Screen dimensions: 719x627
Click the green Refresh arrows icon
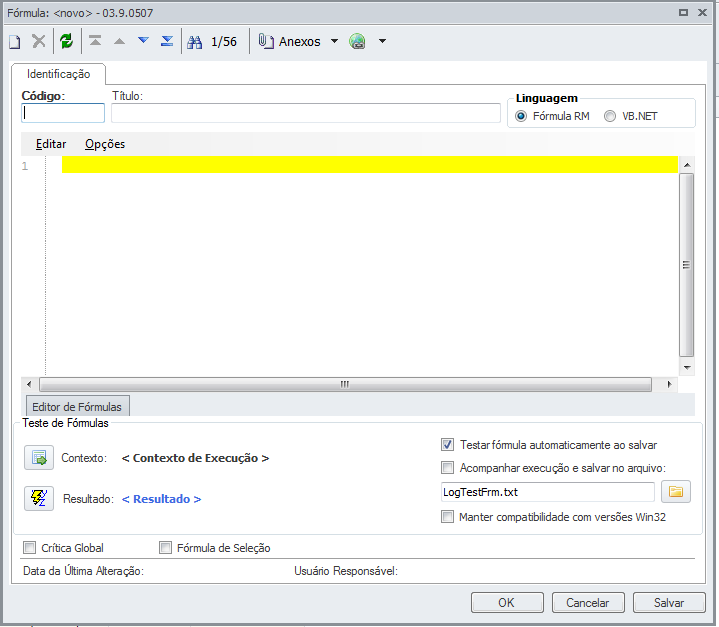tap(67, 41)
